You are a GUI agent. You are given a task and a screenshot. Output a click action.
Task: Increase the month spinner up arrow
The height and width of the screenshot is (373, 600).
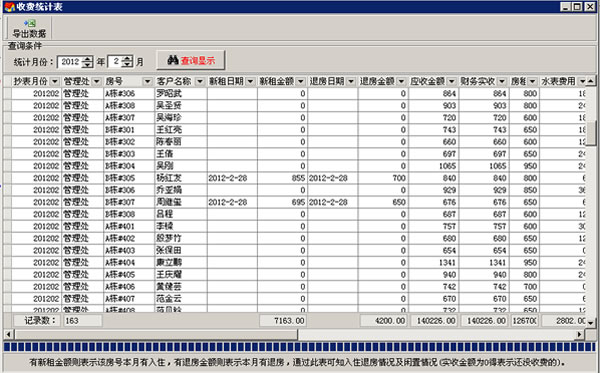pos(128,59)
